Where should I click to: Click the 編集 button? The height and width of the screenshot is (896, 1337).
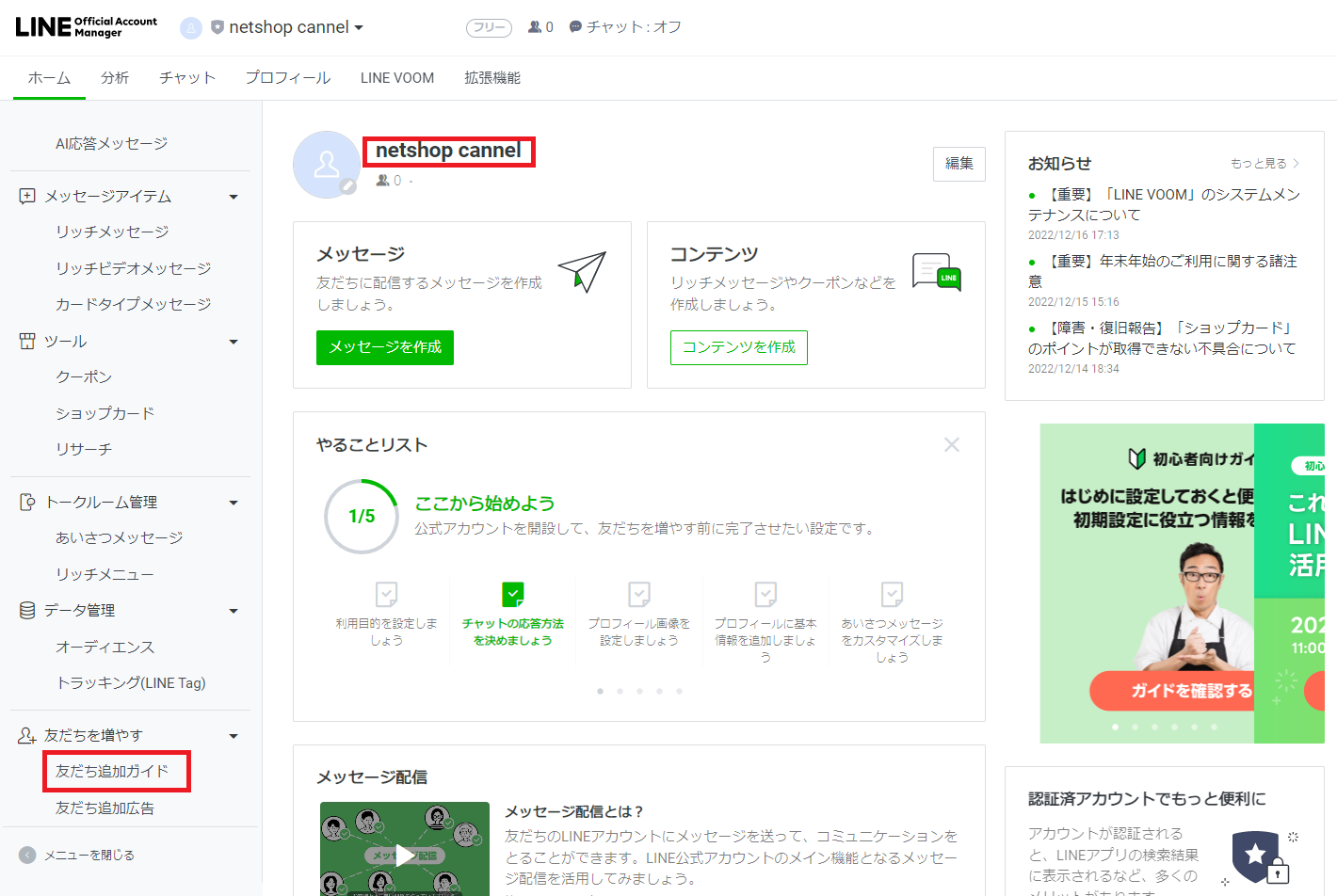tap(959, 164)
